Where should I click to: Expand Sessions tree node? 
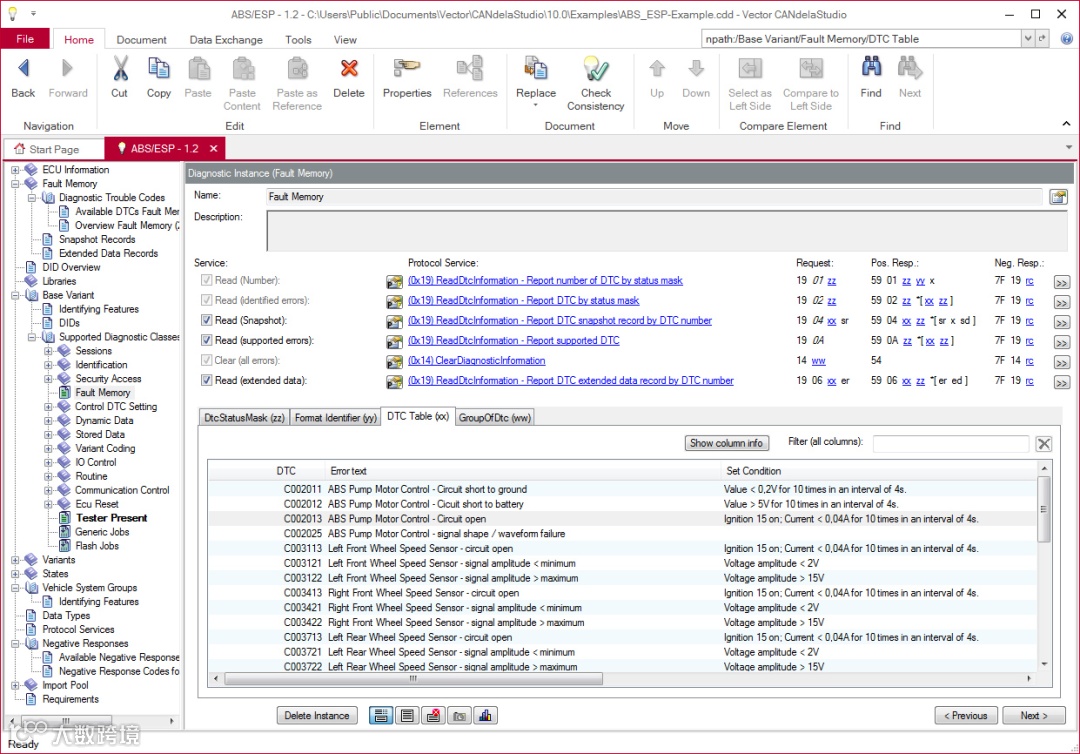(x=48, y=351)
